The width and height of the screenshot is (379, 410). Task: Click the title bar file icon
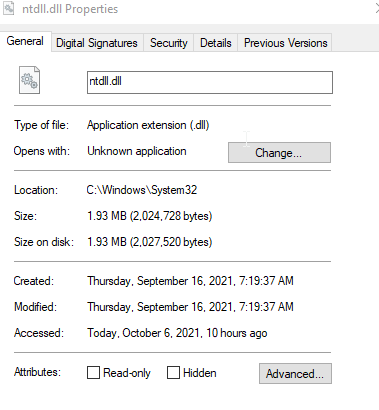click(8, 8)
